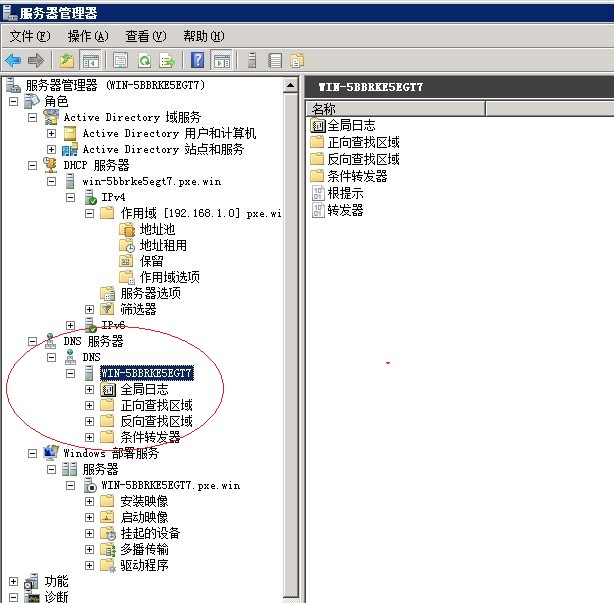This screenshot has height=603, width=614.
Task: Expand Active Directory 用户和计算机 node
Action: point(52,133)
